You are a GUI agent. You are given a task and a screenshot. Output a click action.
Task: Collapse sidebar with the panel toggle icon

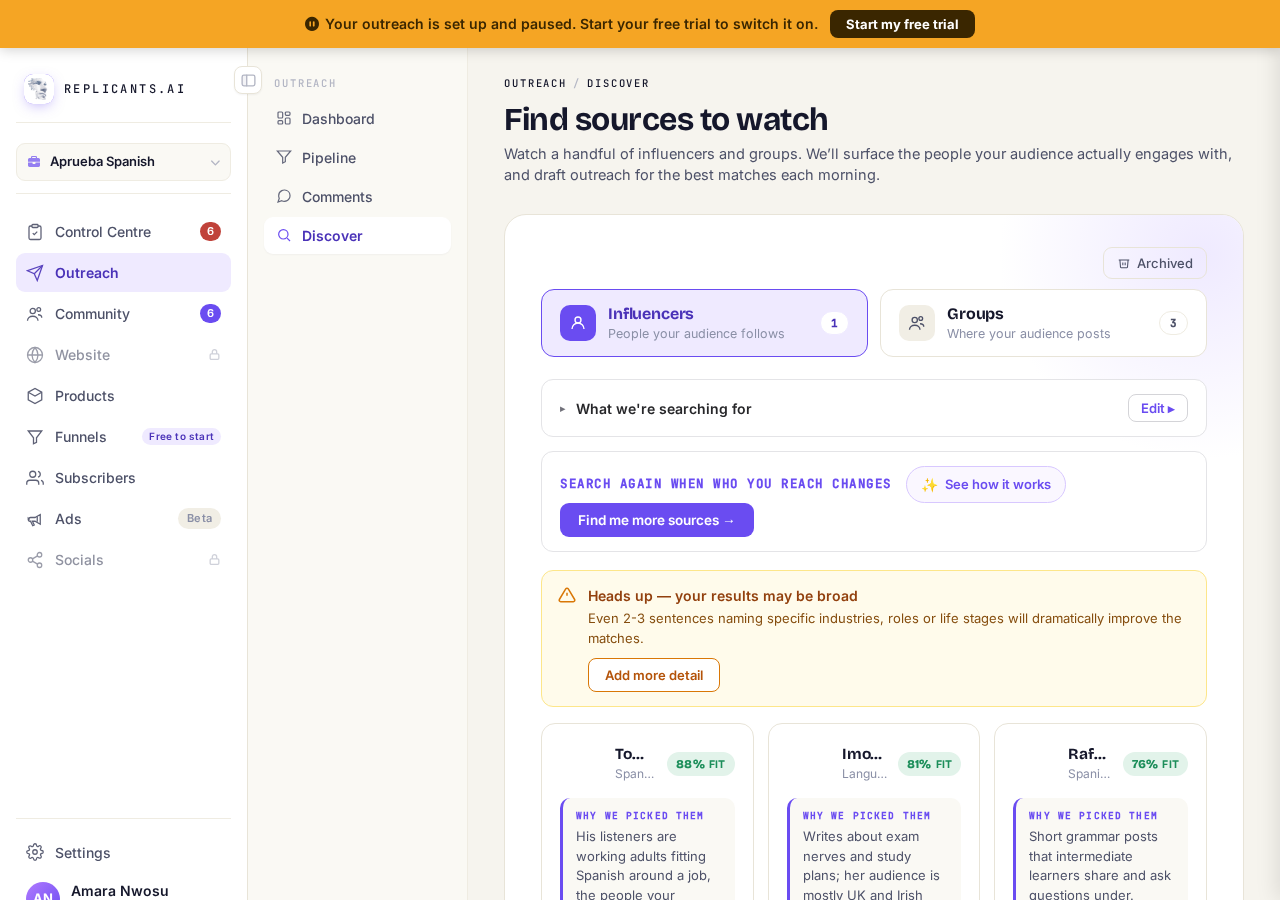click(x=248, y=80)
